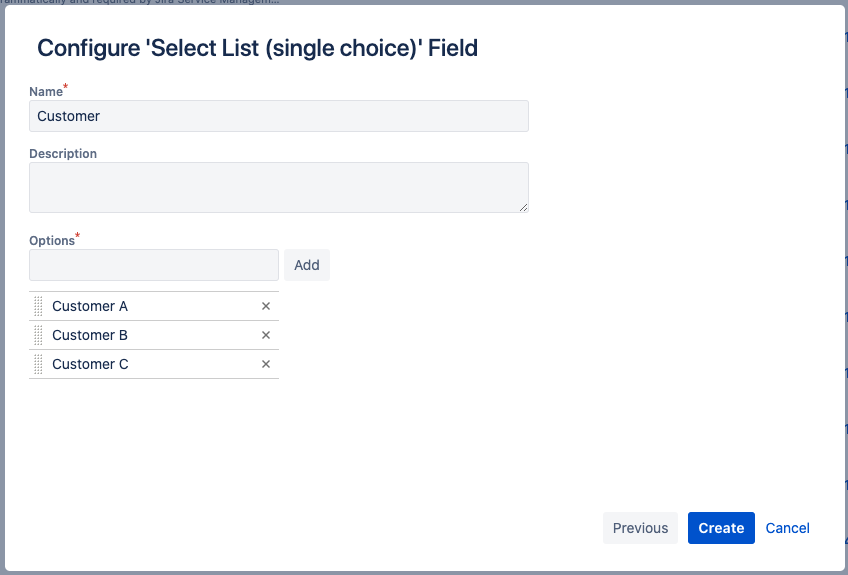Click drag handle for Customer B
The width and height of the screenshot is (848, 575).
(39, 335)
